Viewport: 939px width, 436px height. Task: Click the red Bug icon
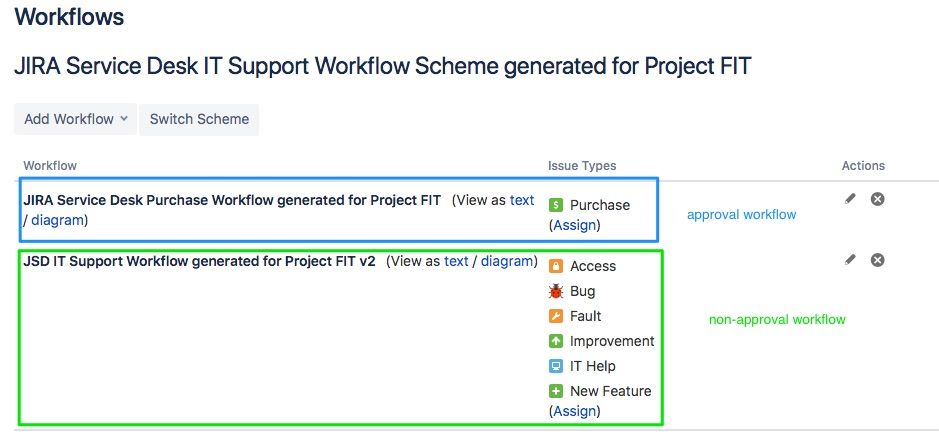[556, 291]
